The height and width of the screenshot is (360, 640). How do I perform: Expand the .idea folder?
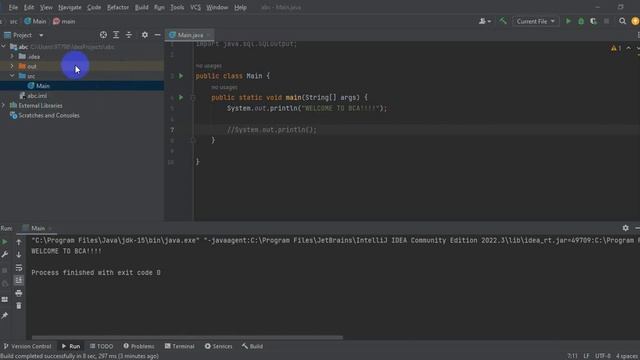point(12,56)
